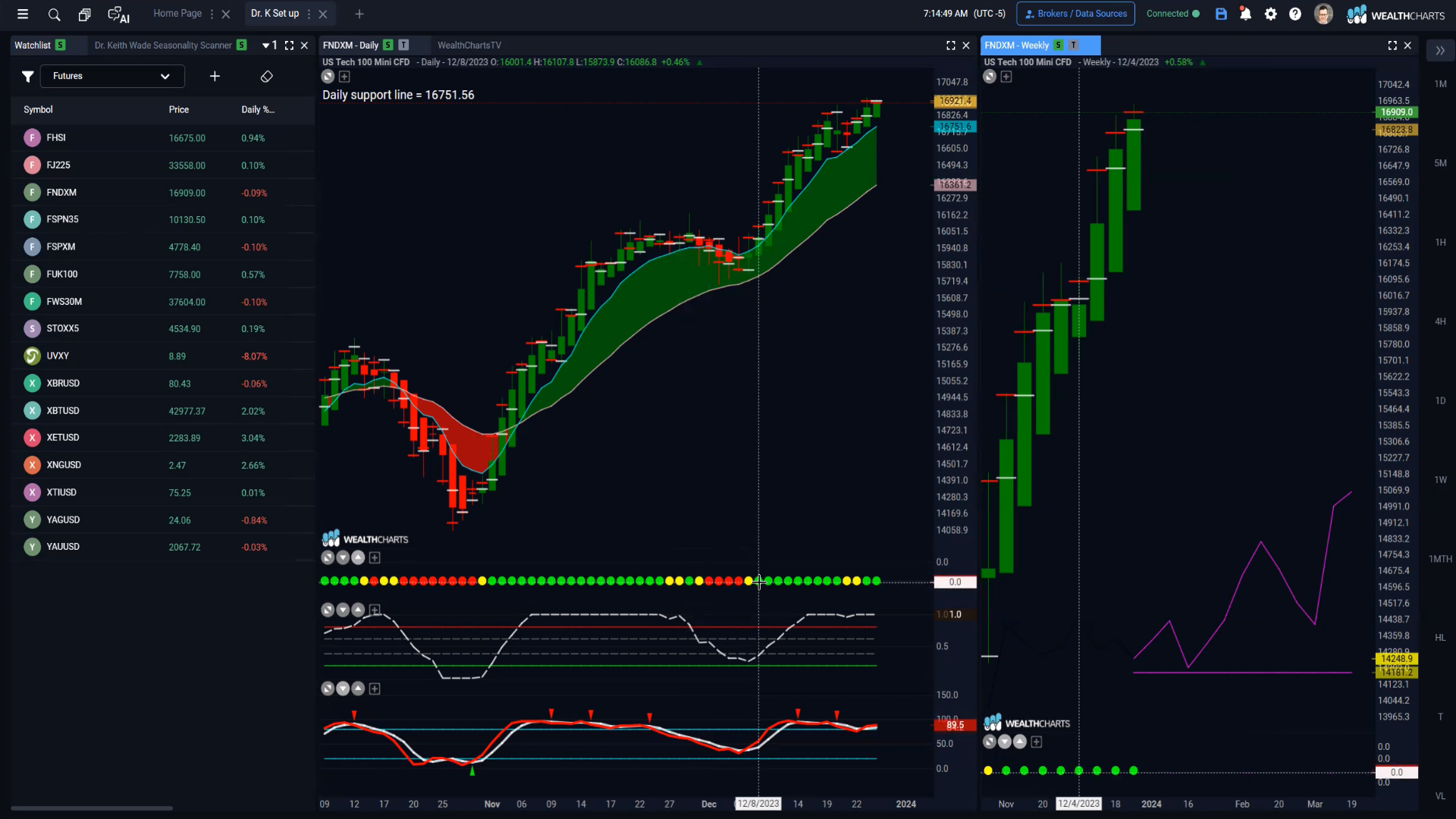The height and width of the screenshot is (819, 1456).
Task: Toggle the T badge on FNDXM Weekly tab
Action: tap(1073, 45)
